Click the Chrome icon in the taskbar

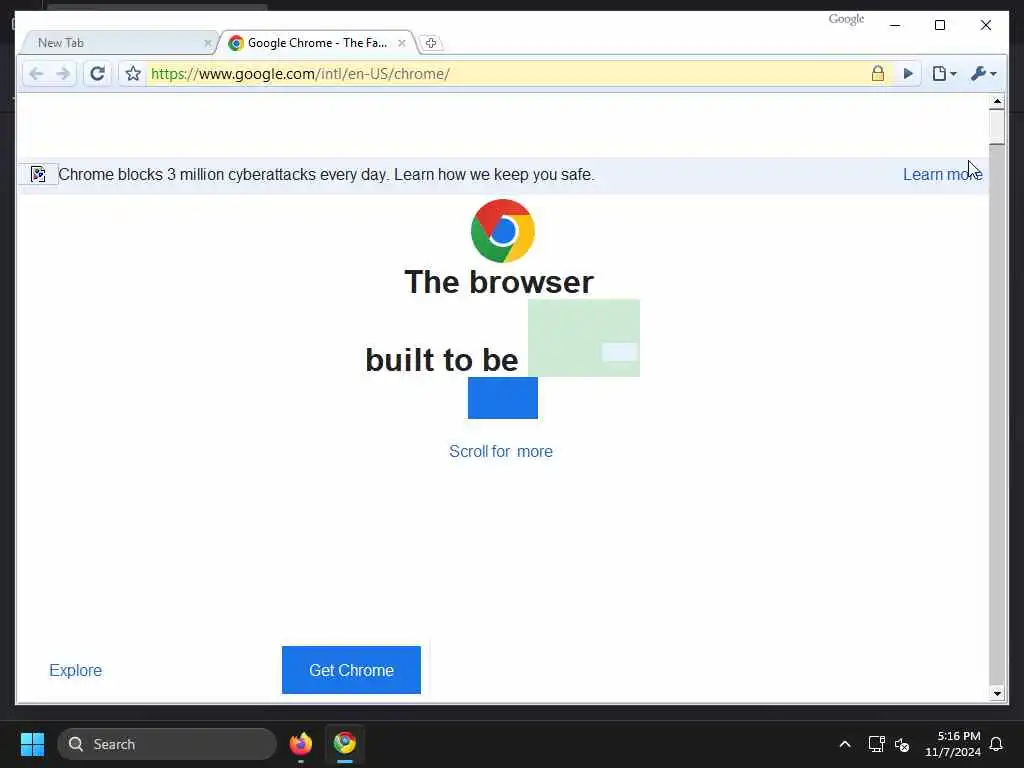[345, 743]
